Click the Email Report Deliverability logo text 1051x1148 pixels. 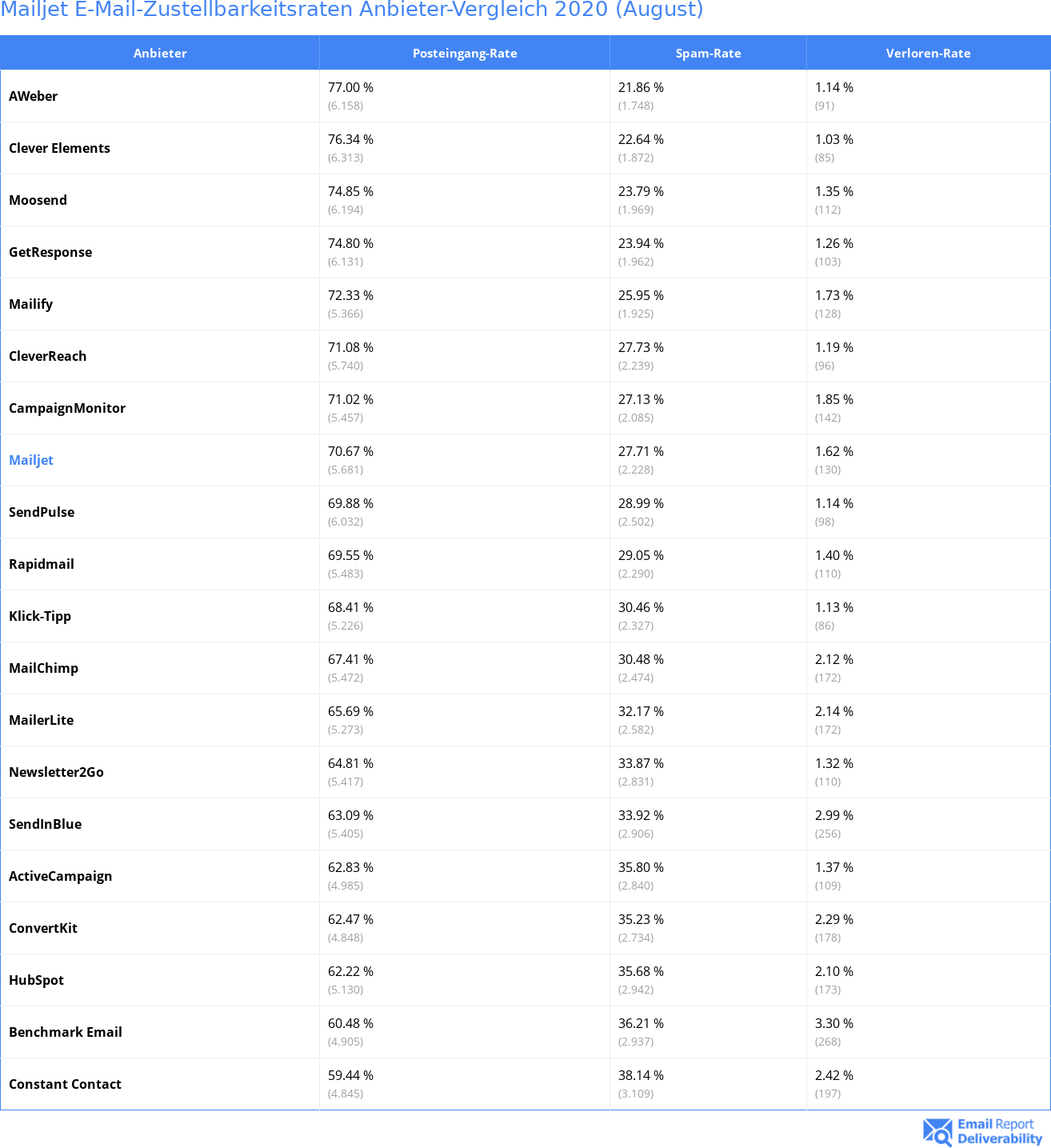(x=999, y=1131)
